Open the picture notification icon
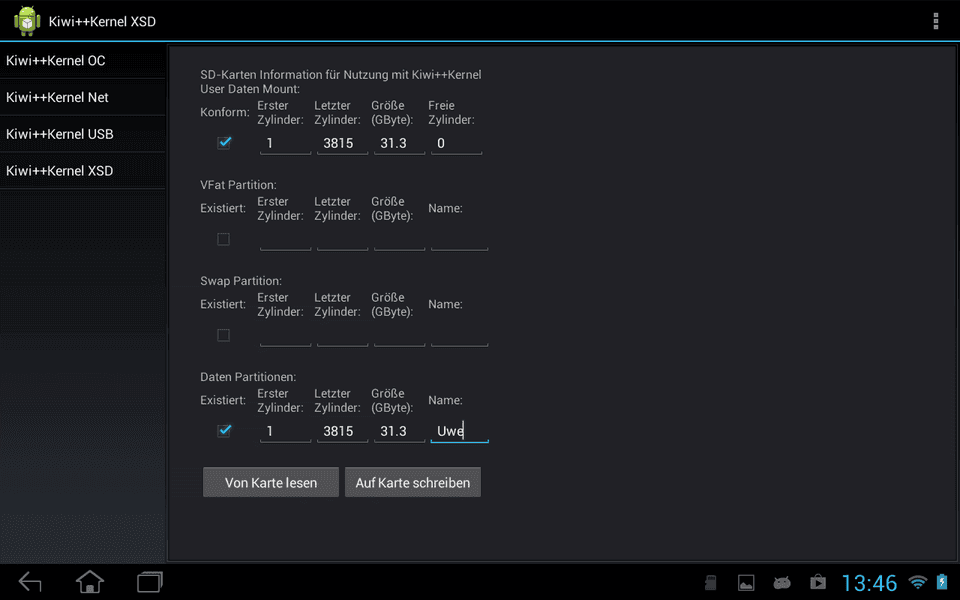Screen dimensions: 960x600 point(746,582)
